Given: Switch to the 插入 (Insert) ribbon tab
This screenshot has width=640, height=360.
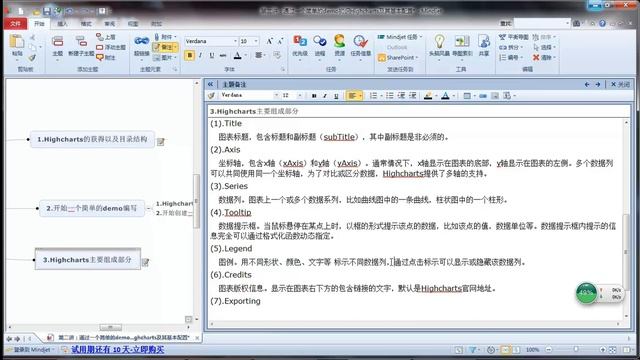Looking at the screenshot, I should pos(62,24).
